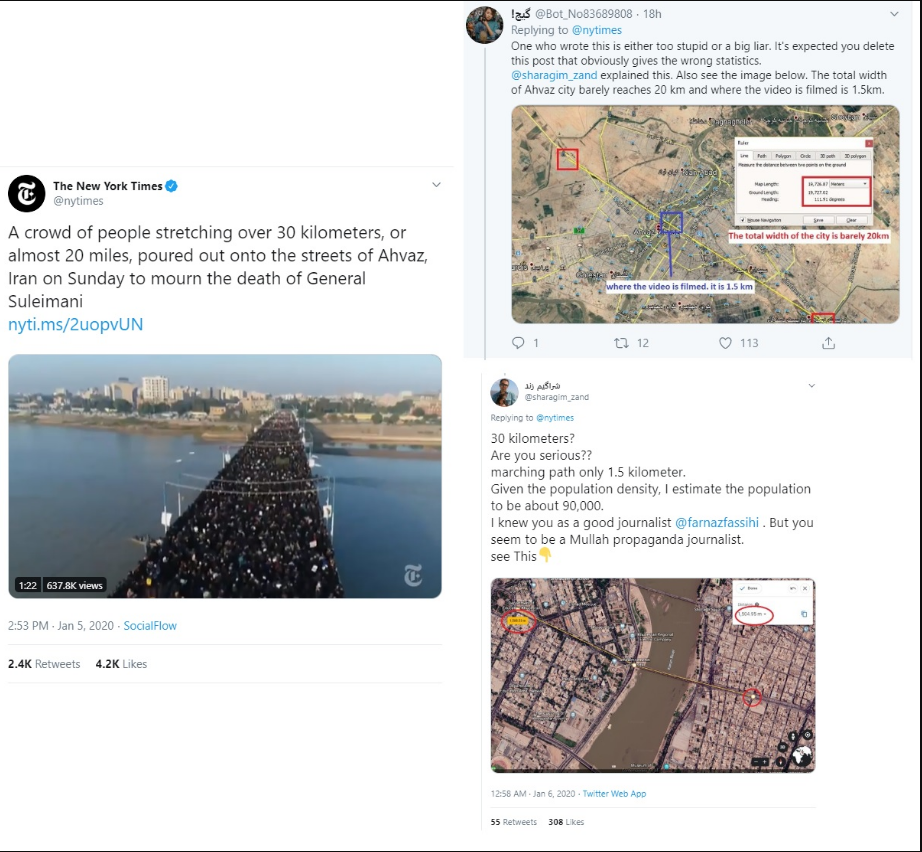Click the blue verified badge beside New York Times
The width and height of the screenshot is (922, 852).
172,186
